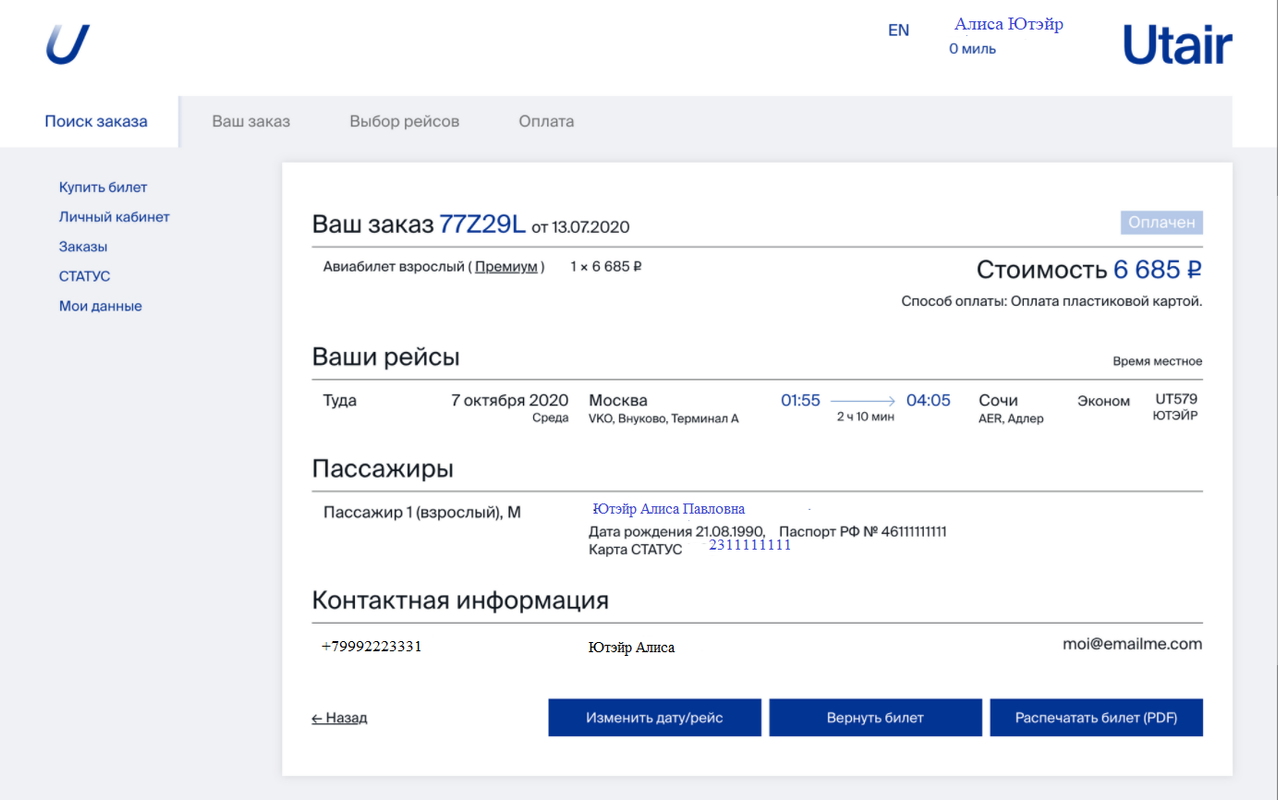
Task: Click СТАТУС card number 2311111111
Action: [x=750, y=545]
